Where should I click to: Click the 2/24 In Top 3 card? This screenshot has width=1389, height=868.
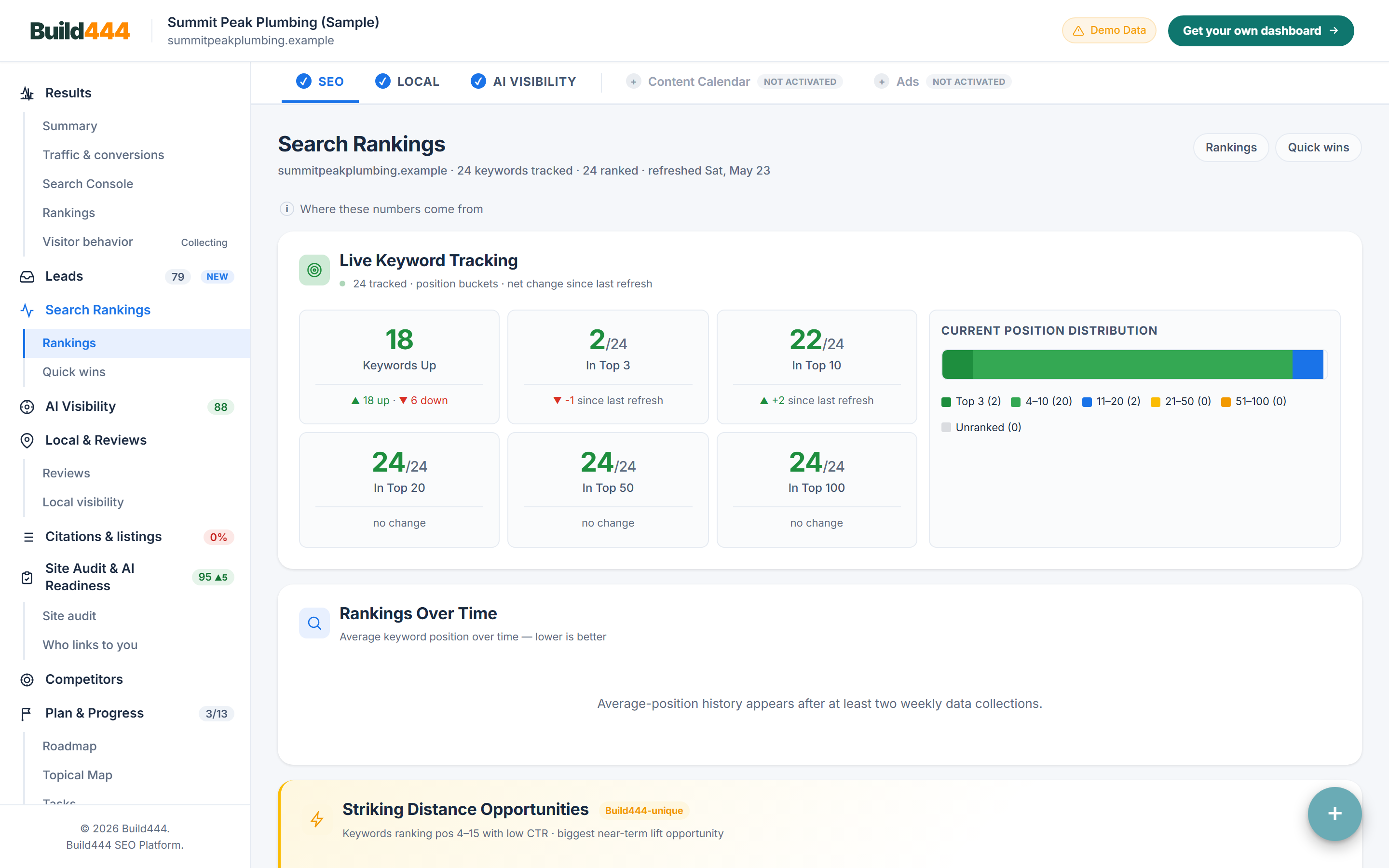[608, 367]
